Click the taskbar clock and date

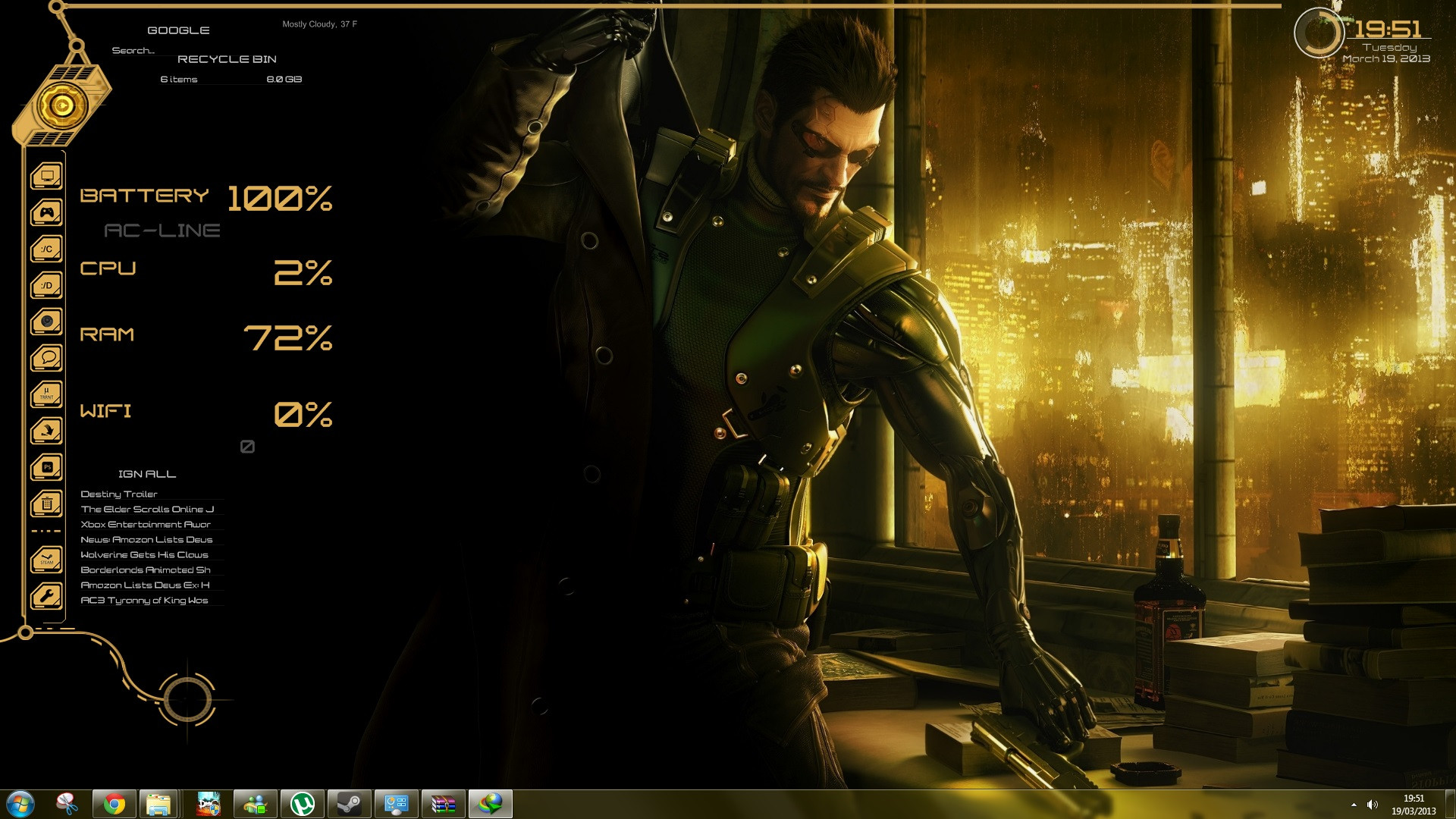1414,805
